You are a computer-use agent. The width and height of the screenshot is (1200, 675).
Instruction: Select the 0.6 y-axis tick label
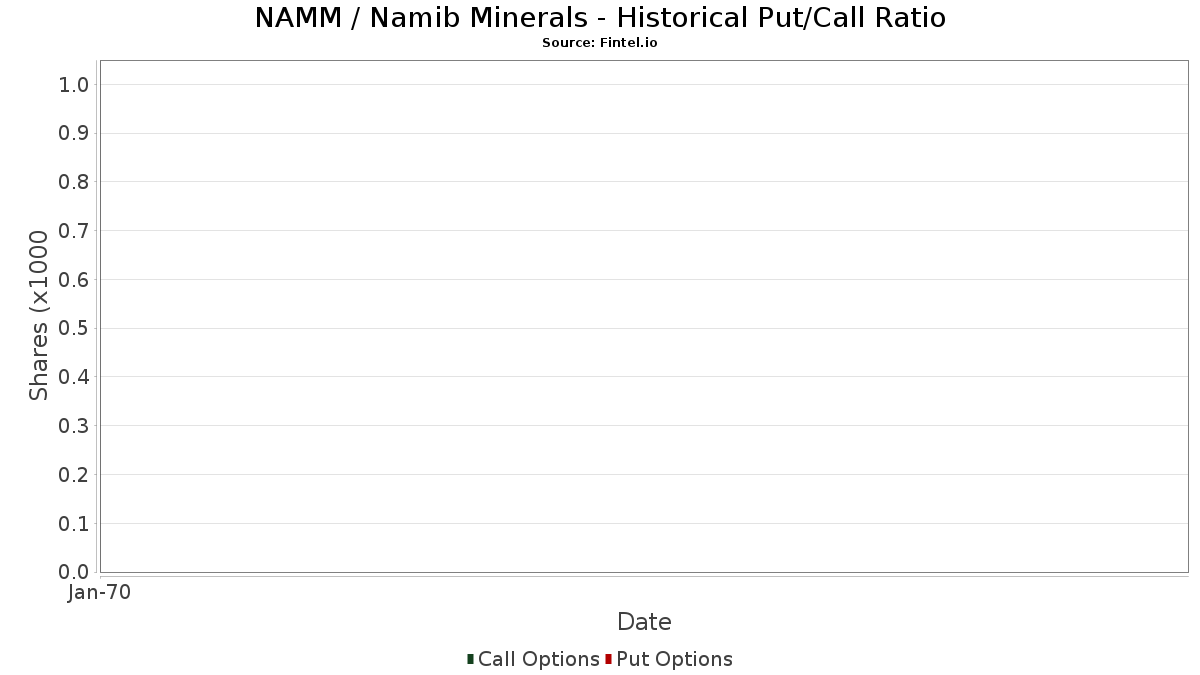[74, 280]
